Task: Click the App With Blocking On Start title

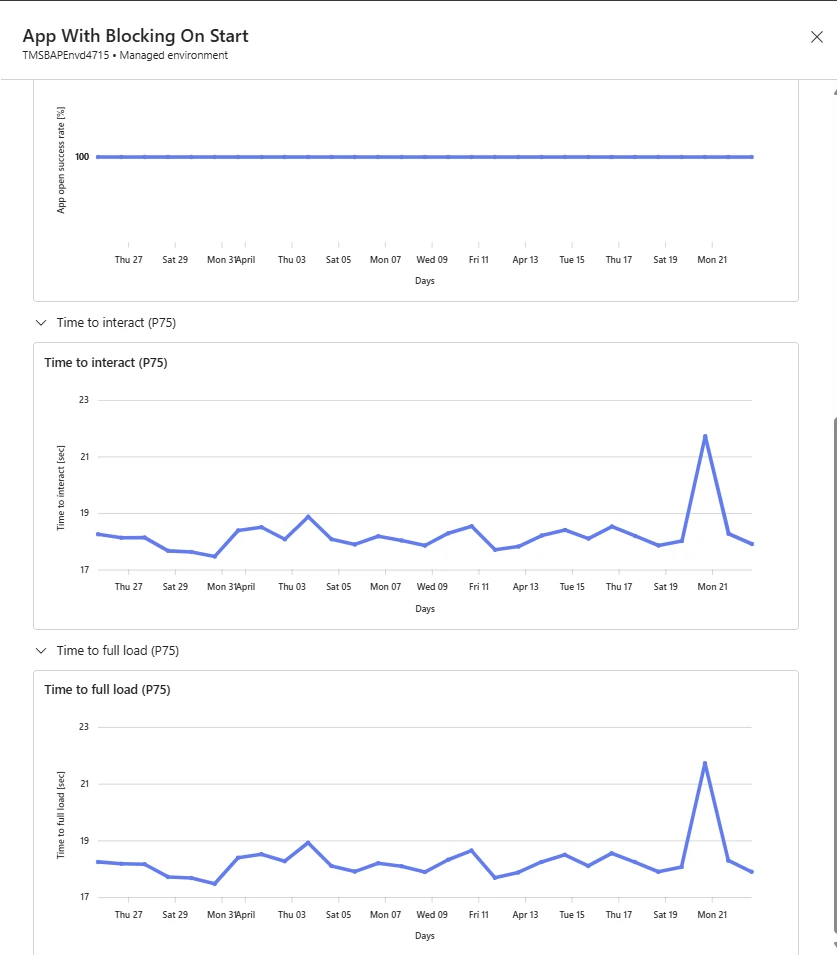Action: [x=135, y=35]
